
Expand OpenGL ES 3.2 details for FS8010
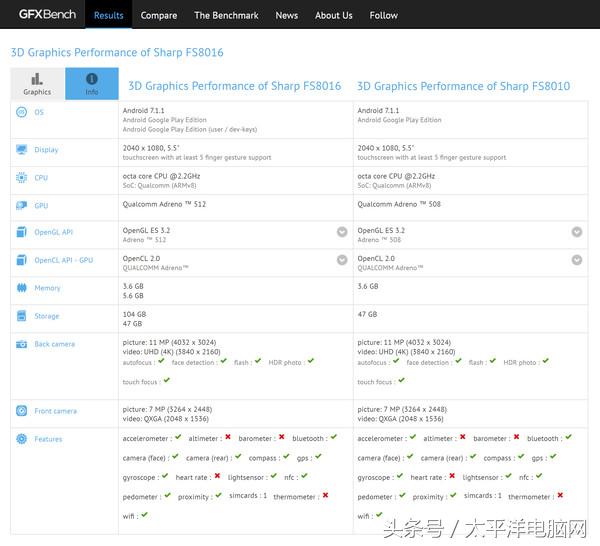click(577, 232)
